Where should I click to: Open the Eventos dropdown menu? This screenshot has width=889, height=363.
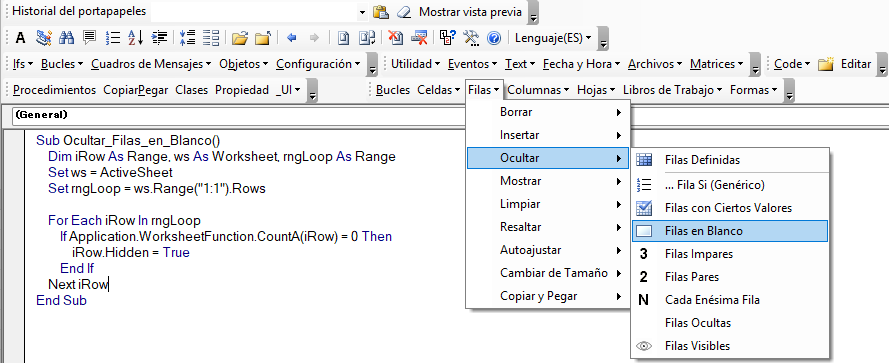pyautogui.click(x=473, y=64)
